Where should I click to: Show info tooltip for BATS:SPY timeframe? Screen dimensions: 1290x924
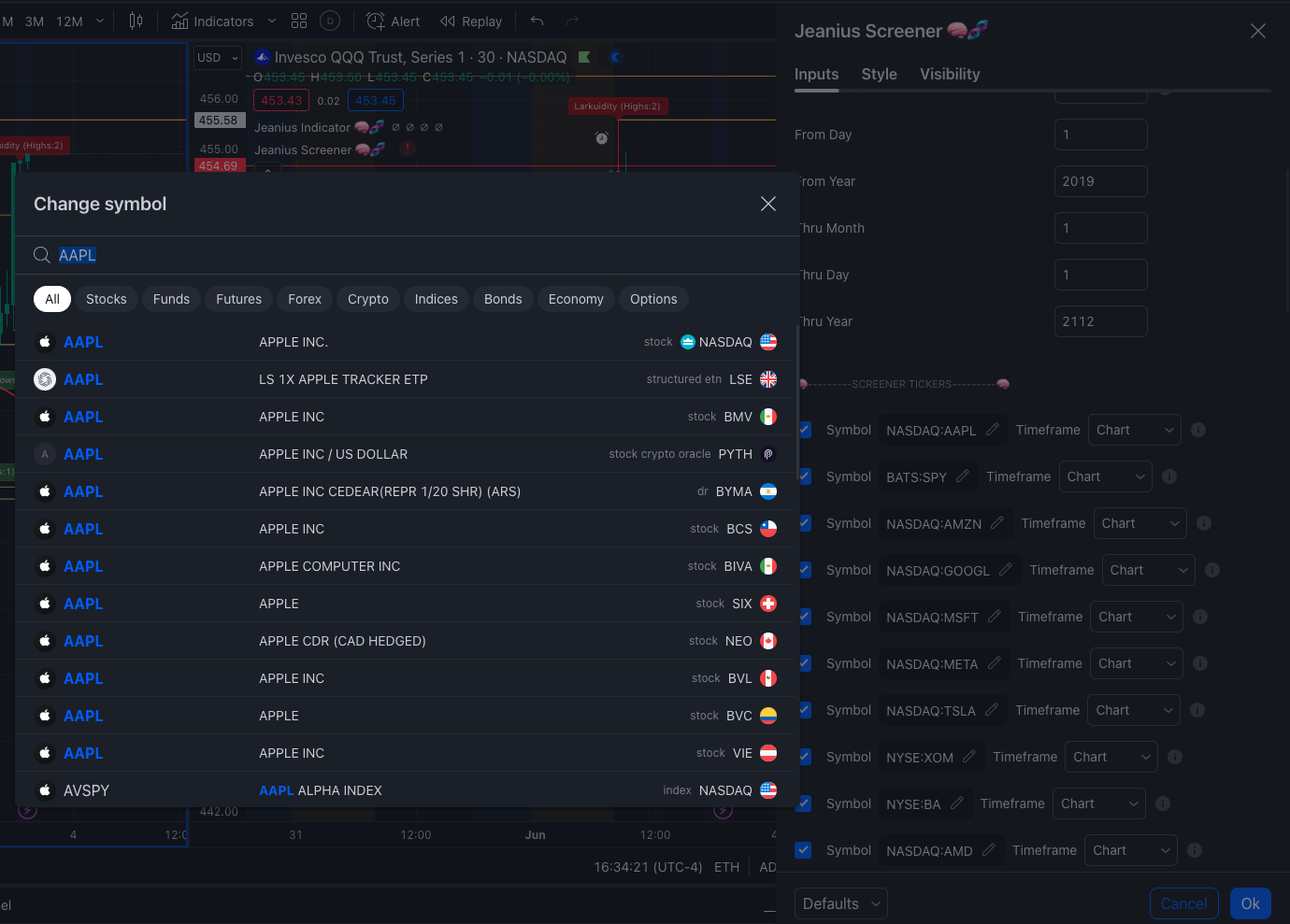coord(1169,476)
